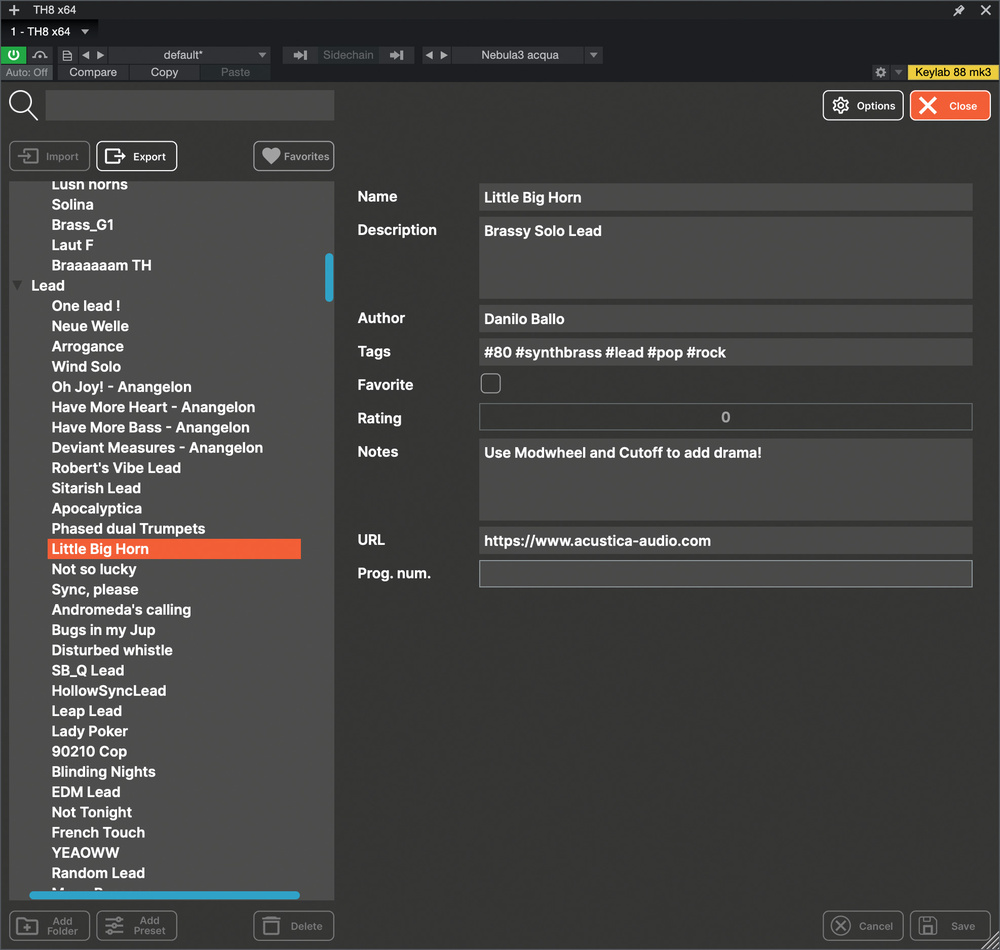The width and height of the screenshot is (1000, 950).
Task: Click Copy in the preset toolbar
Action: point(164,73)
